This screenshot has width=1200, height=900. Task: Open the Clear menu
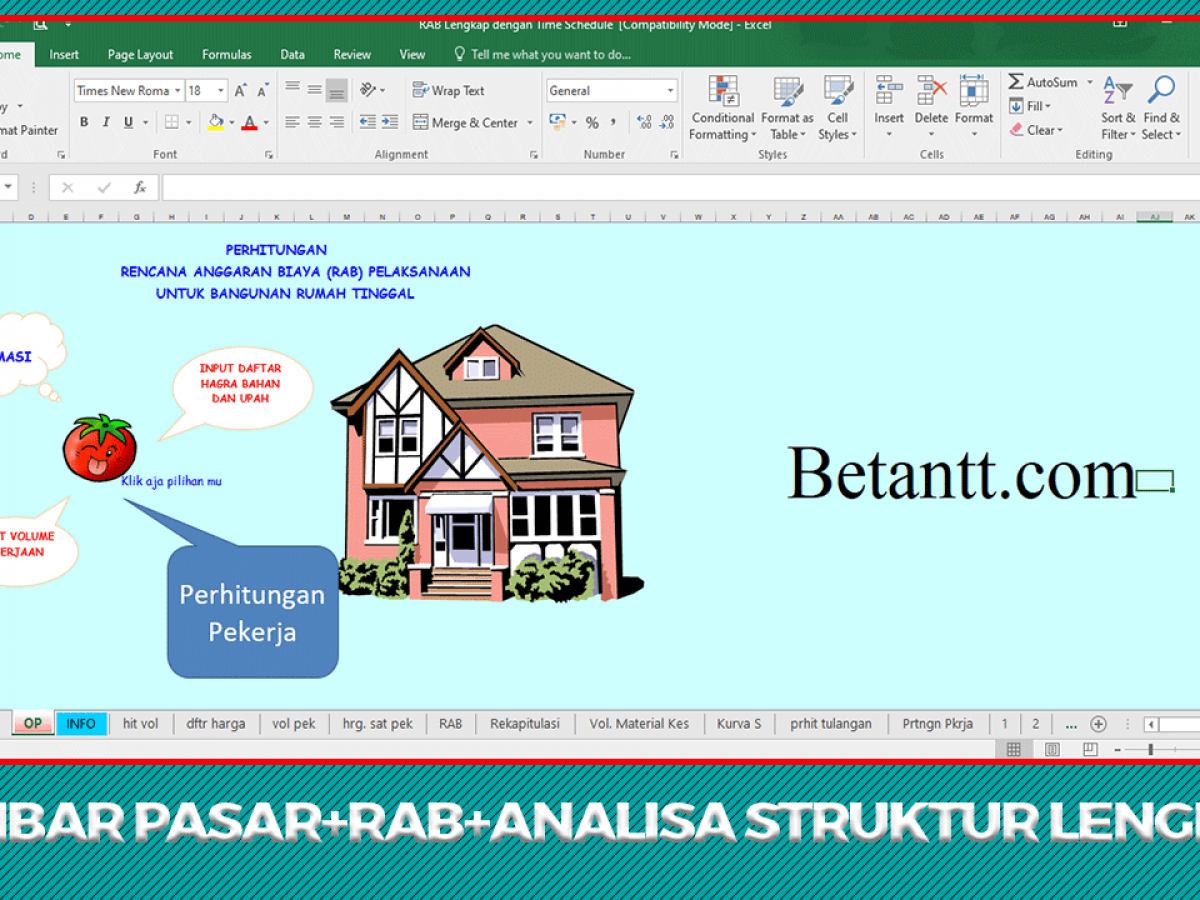point(1036,130)
